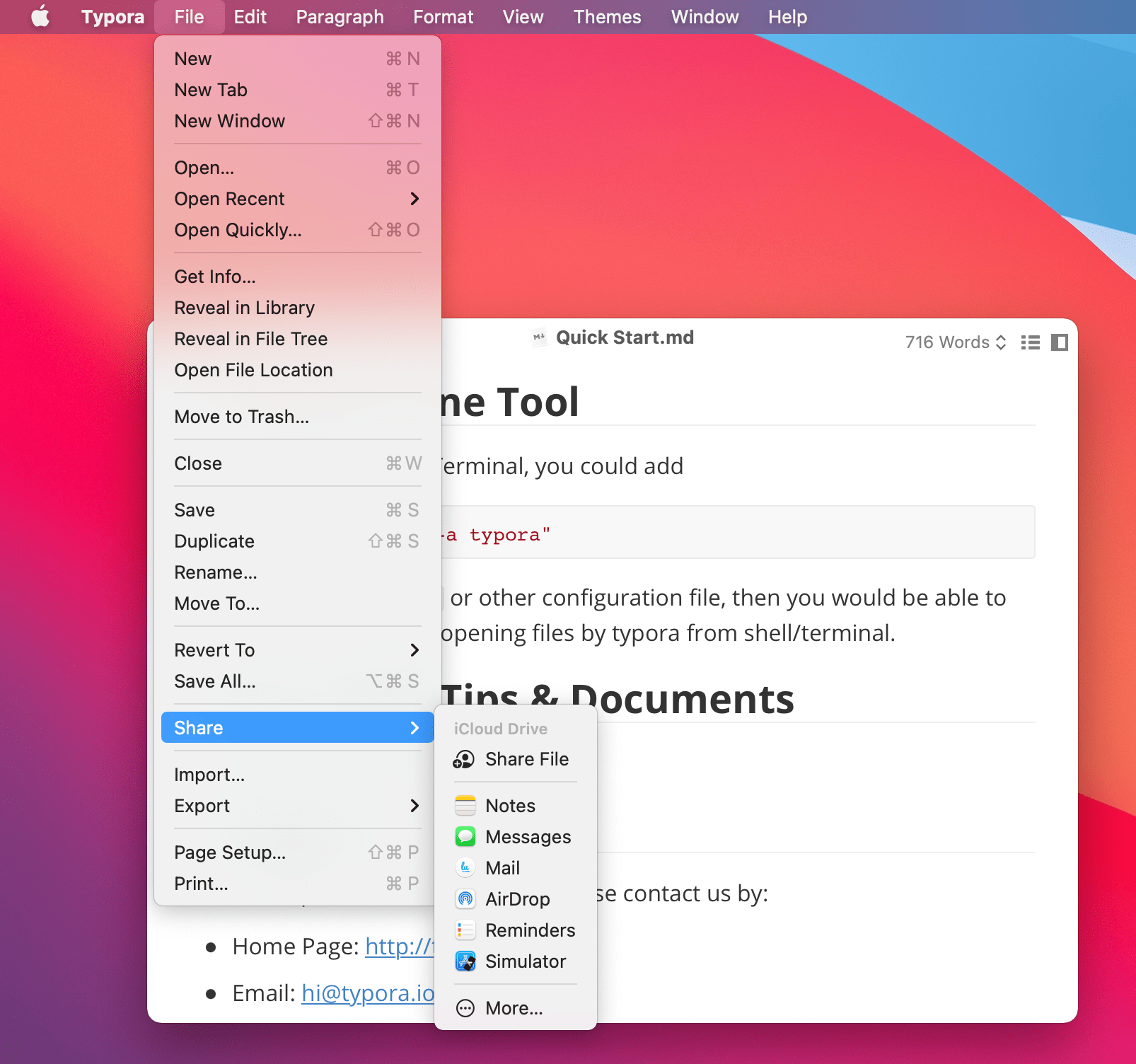Open the Paragraph menu
This screenshot has height=1064, width=1136.
tap(340, 16)
